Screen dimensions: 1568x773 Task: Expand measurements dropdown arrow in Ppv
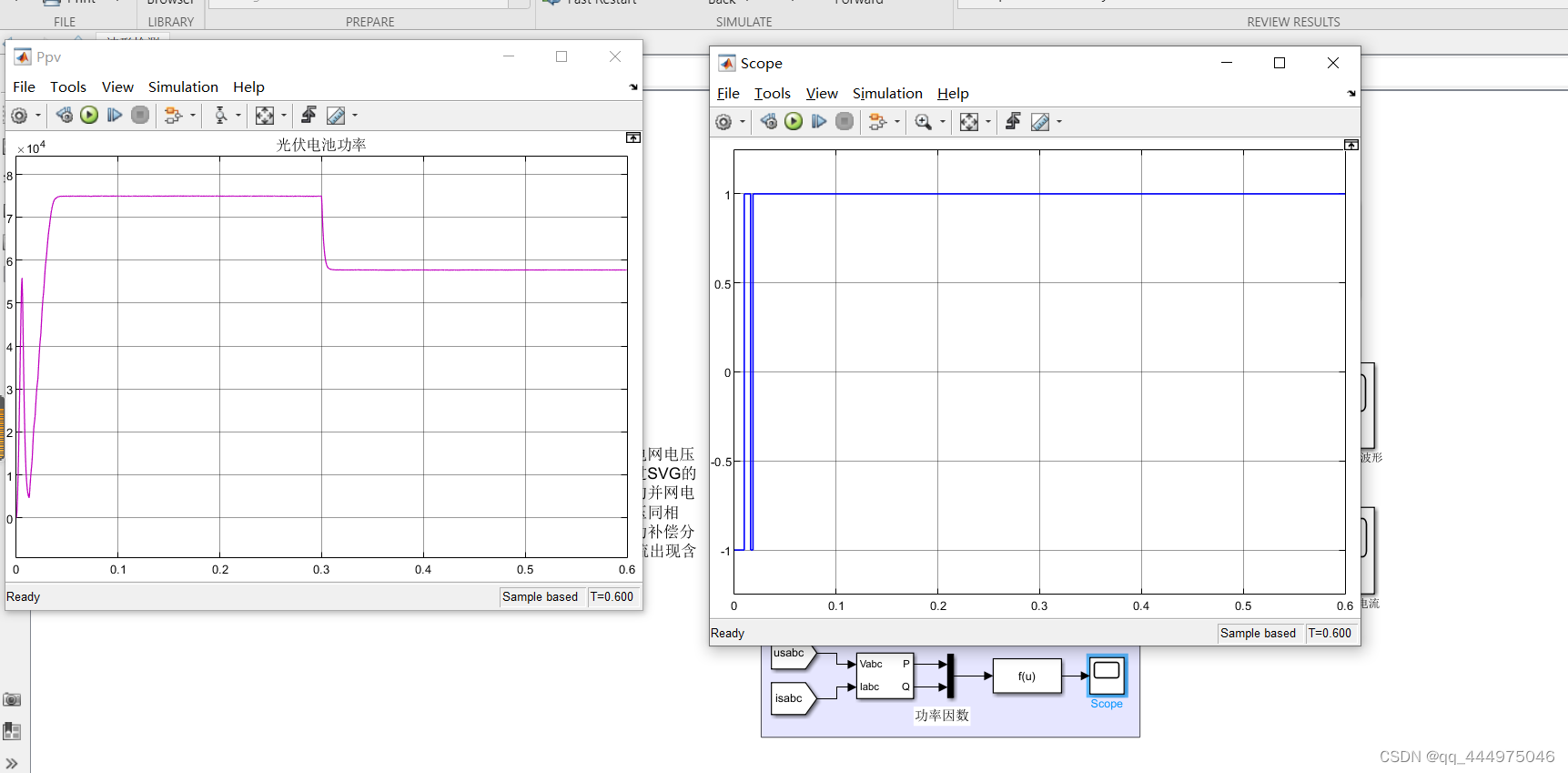pos(355,116)
